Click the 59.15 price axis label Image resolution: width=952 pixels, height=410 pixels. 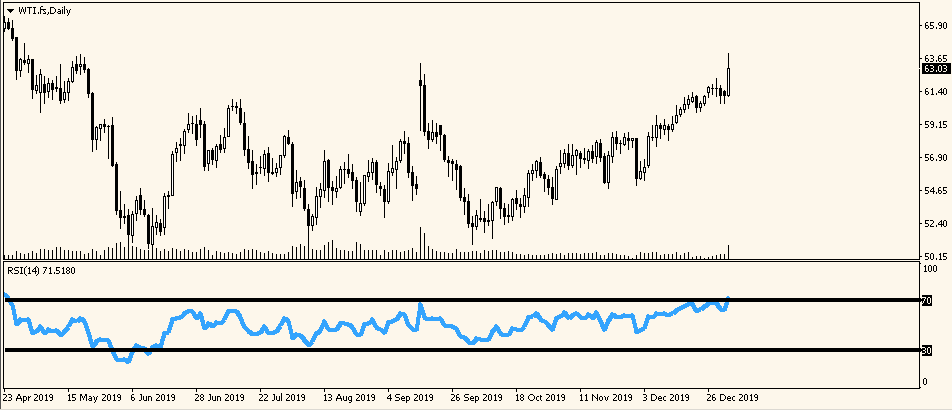935,125
